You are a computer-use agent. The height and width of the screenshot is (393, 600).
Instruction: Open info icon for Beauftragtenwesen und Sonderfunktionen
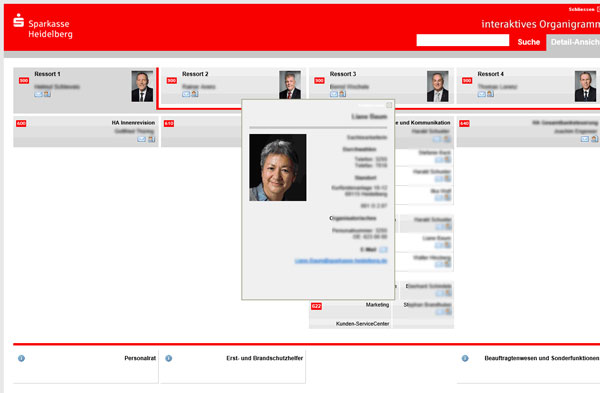[465, 359]
